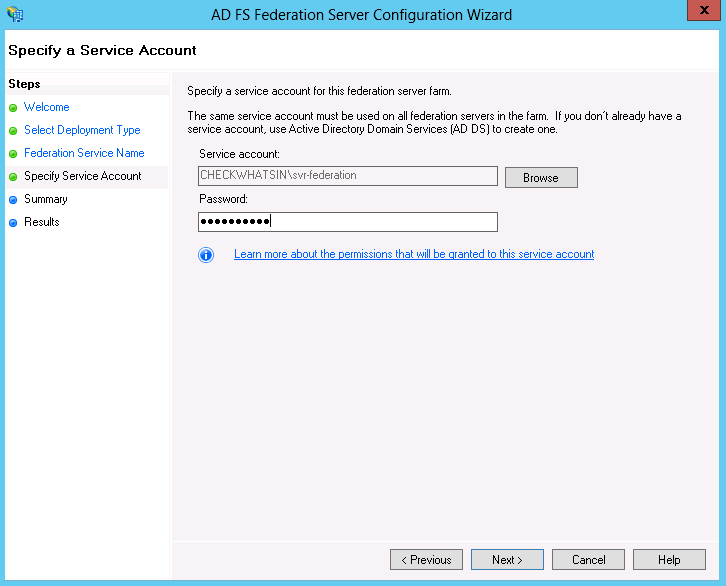Viewport: 726px width, 586px height.
Task: Click the blue bullet beside Results step
Action: pos(13,223)
